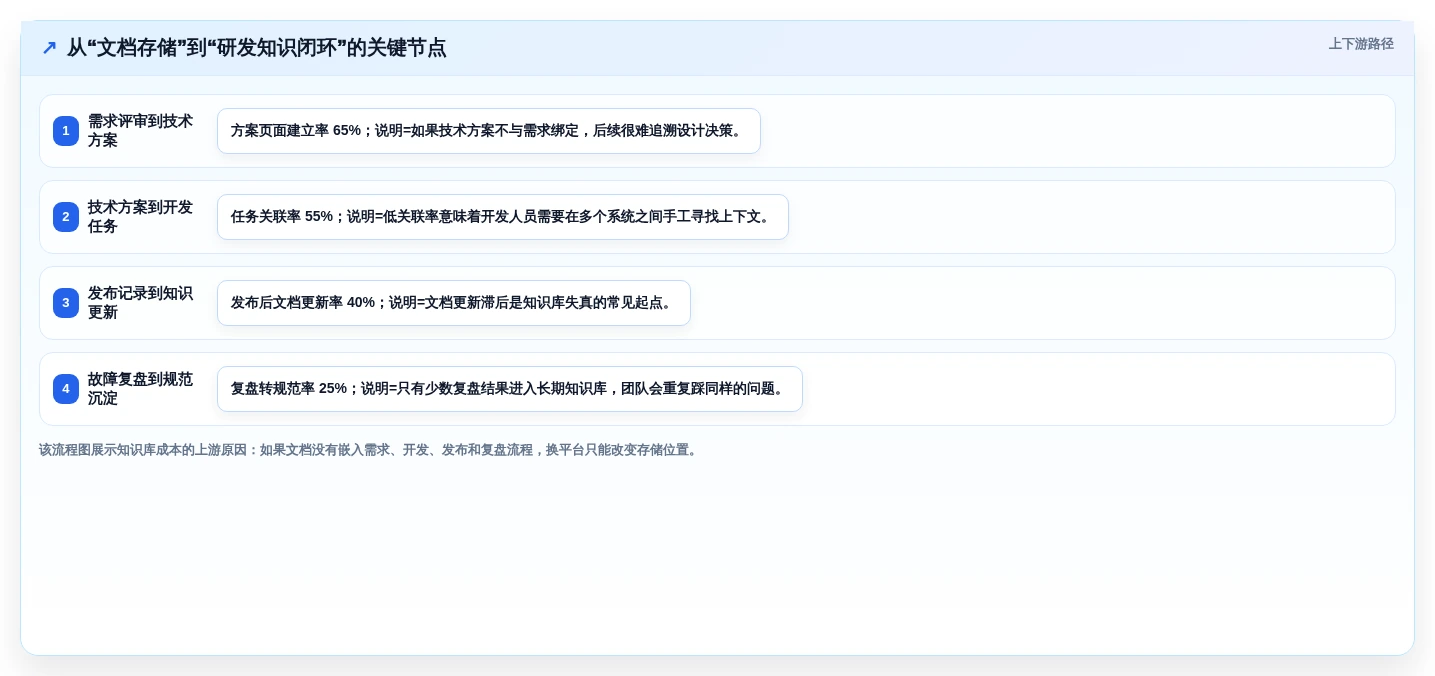
Task: Click the step 3 number badge
Action: [x=66, y=303]
